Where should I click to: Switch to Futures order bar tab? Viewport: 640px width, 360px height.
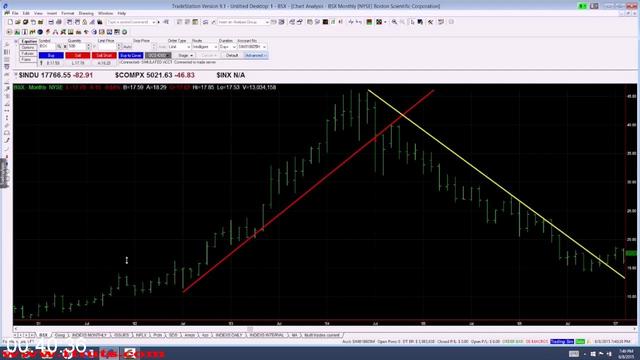[x=28, y=54]
